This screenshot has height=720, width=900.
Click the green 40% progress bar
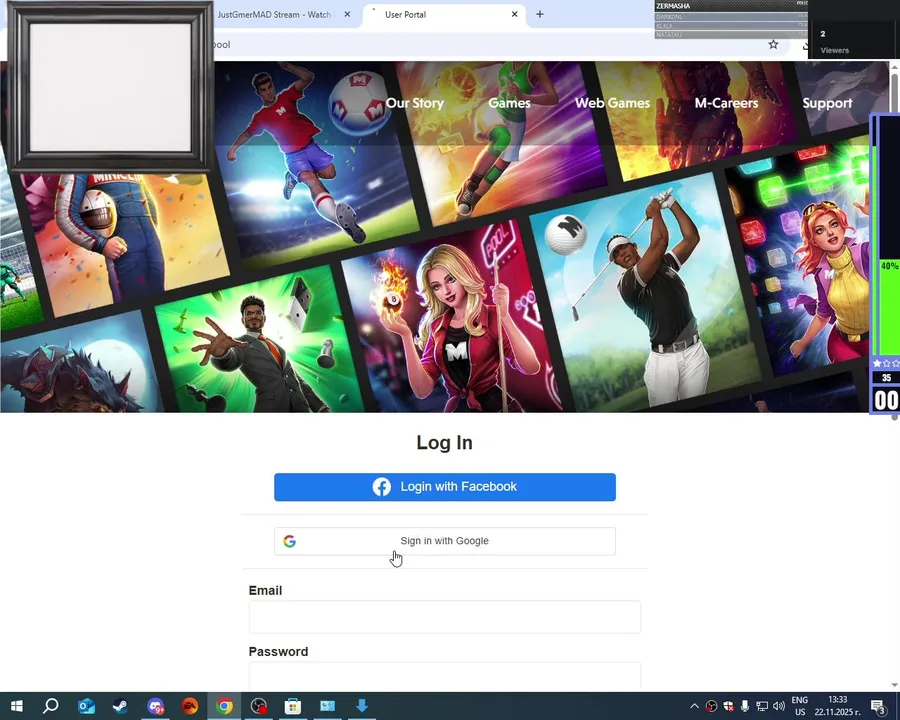tap(889, 307)
